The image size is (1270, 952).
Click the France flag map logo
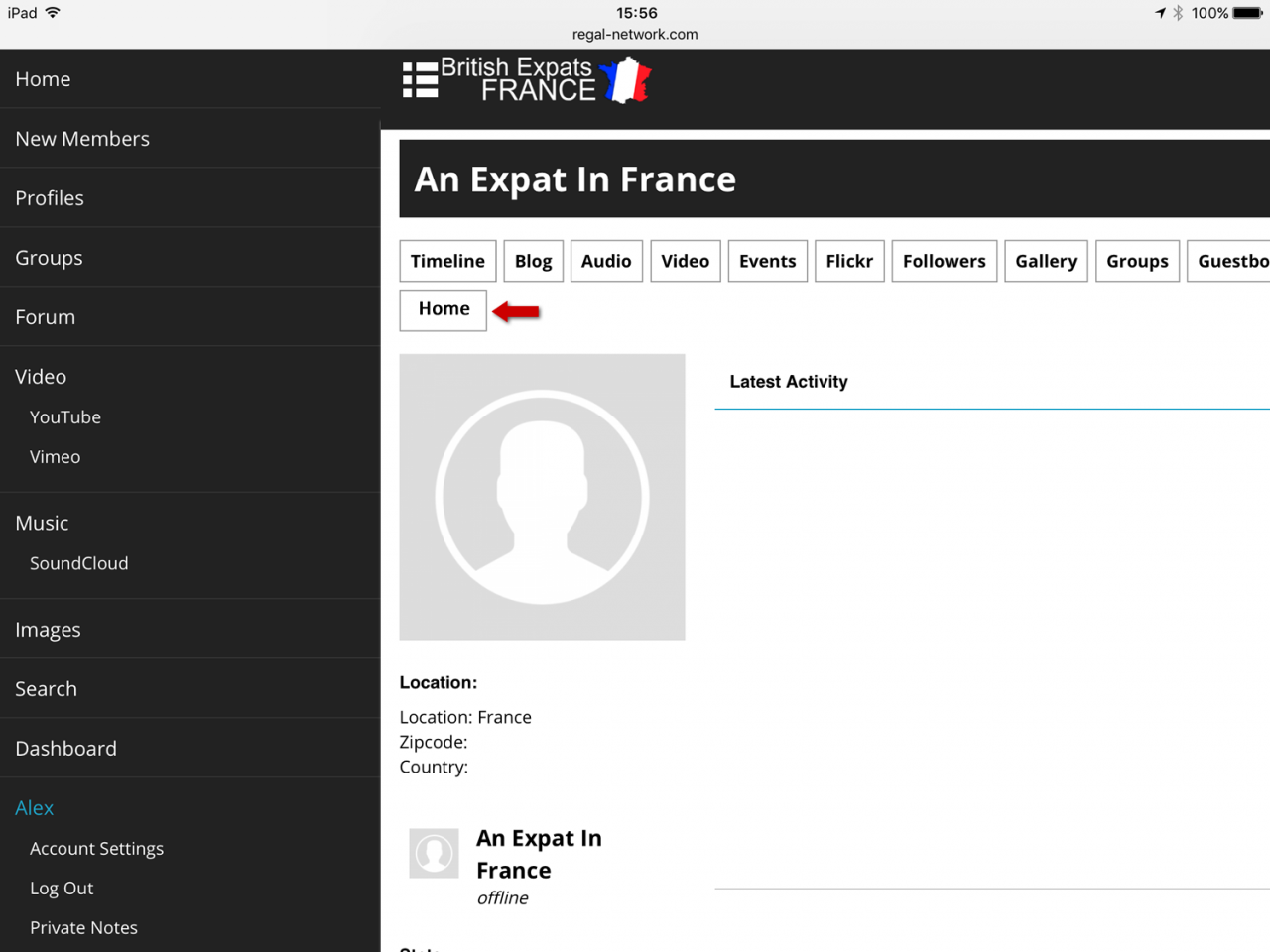tap(626, 80)
